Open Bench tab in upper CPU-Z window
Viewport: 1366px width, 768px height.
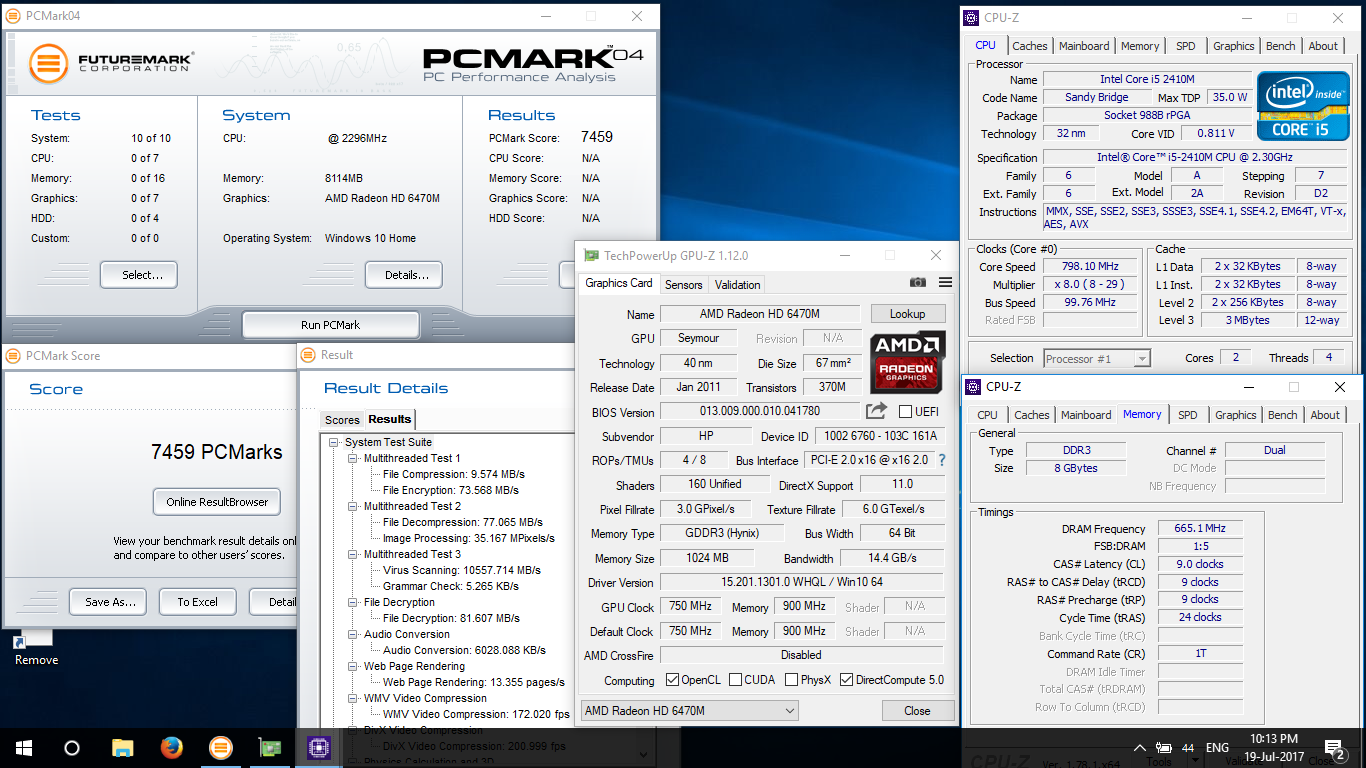1281,46
